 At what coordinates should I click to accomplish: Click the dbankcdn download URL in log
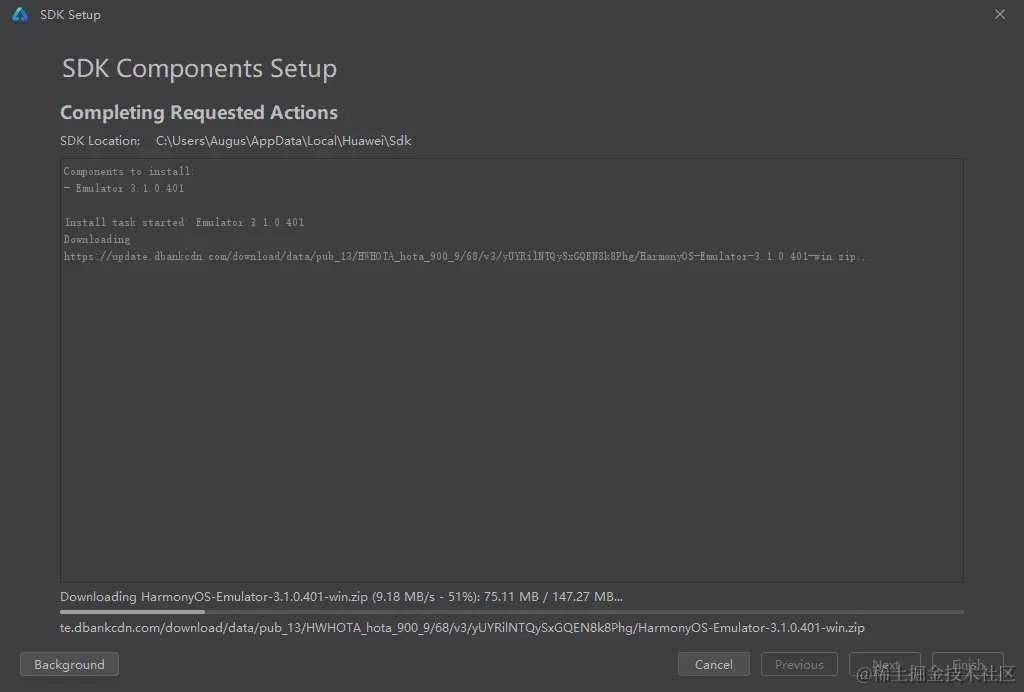point(467,257)
